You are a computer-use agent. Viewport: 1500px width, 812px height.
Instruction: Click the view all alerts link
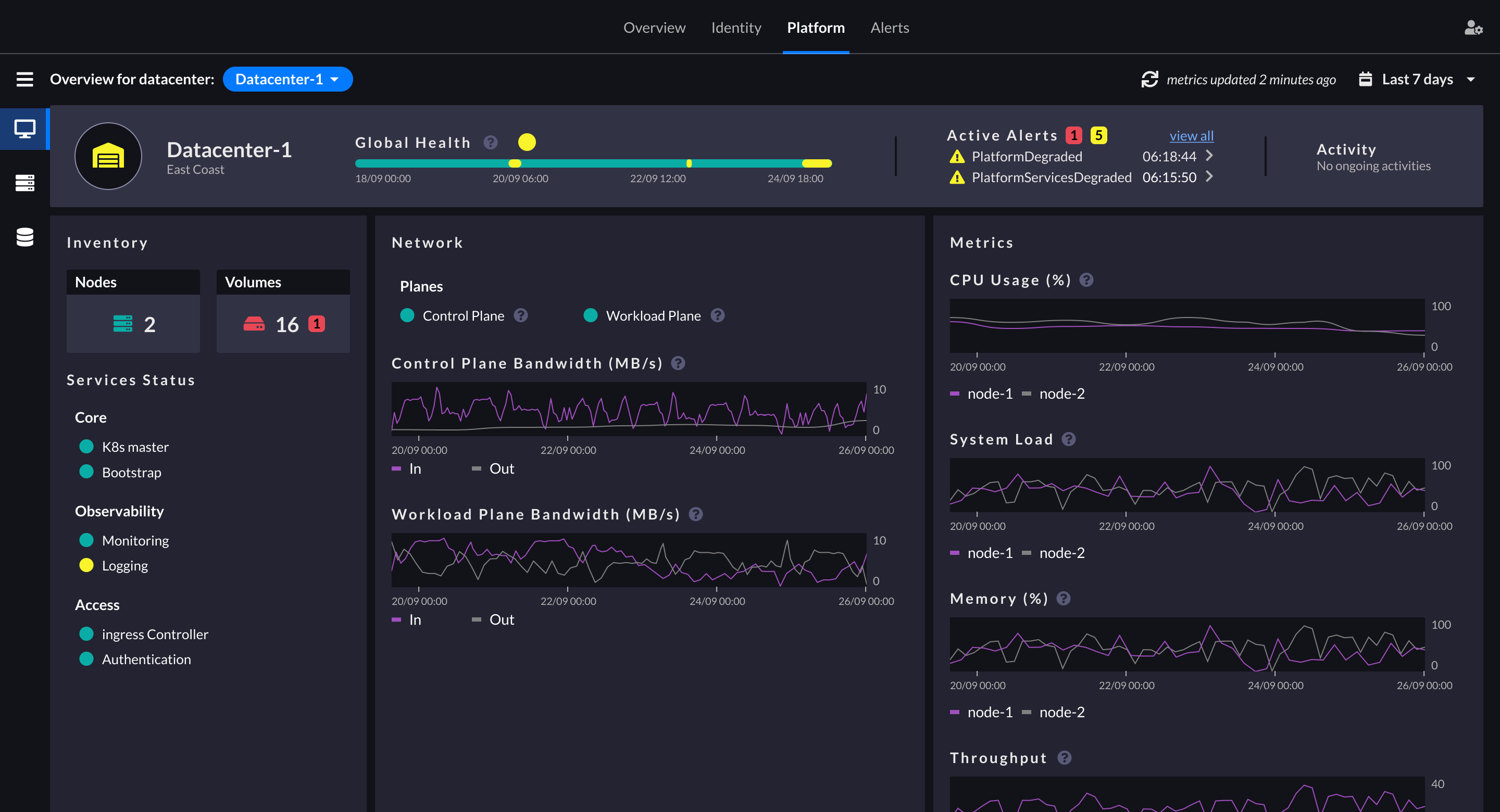(1191, 136)
